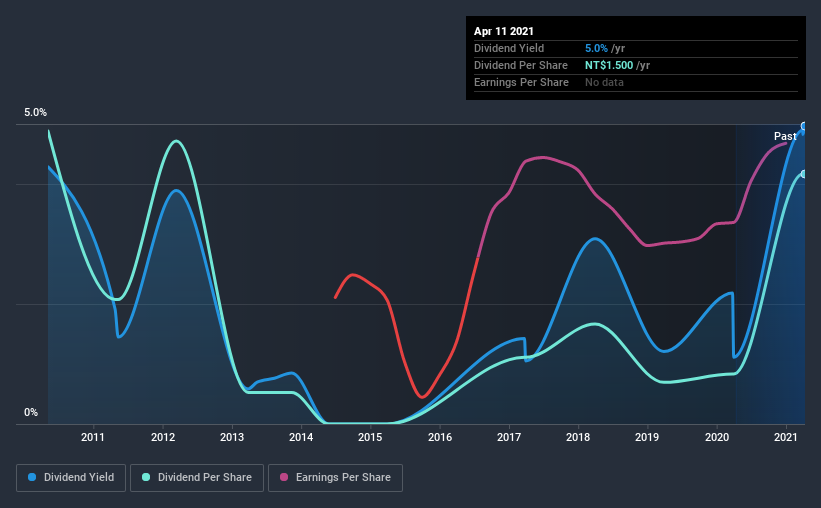
Task: Click the NT$1.500 Dividend Per Share value
Action: click(x=609, y=65)
